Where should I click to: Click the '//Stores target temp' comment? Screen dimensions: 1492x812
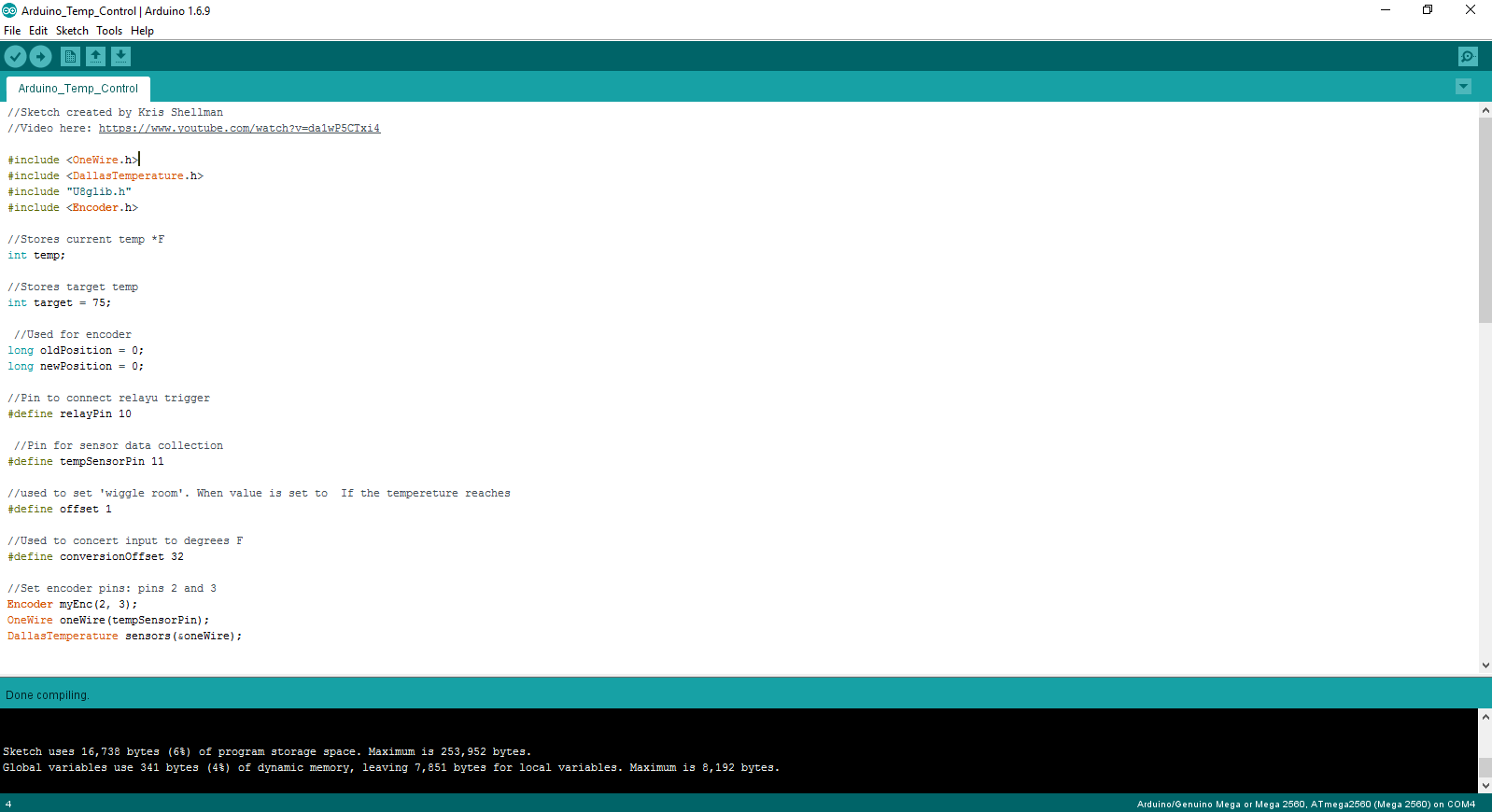coord(73,287)
